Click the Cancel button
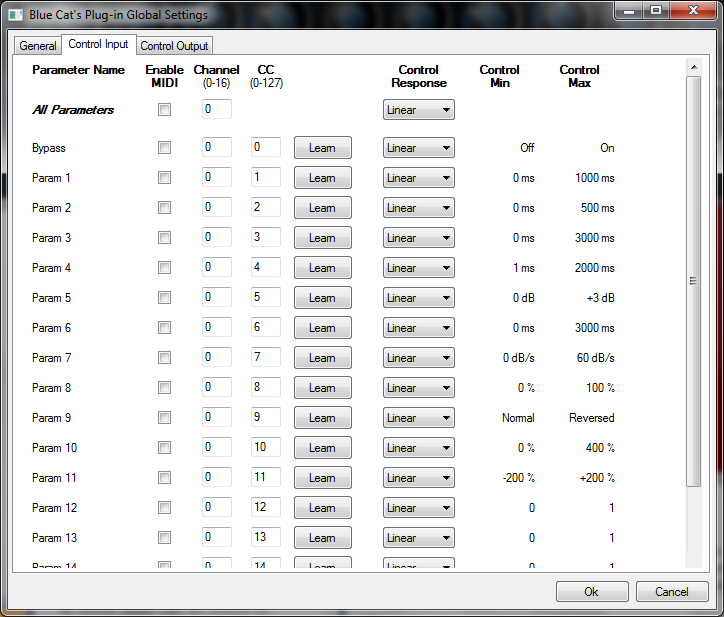Image resolution: width=724 pixels, height=617 pixels. (672, 592)
